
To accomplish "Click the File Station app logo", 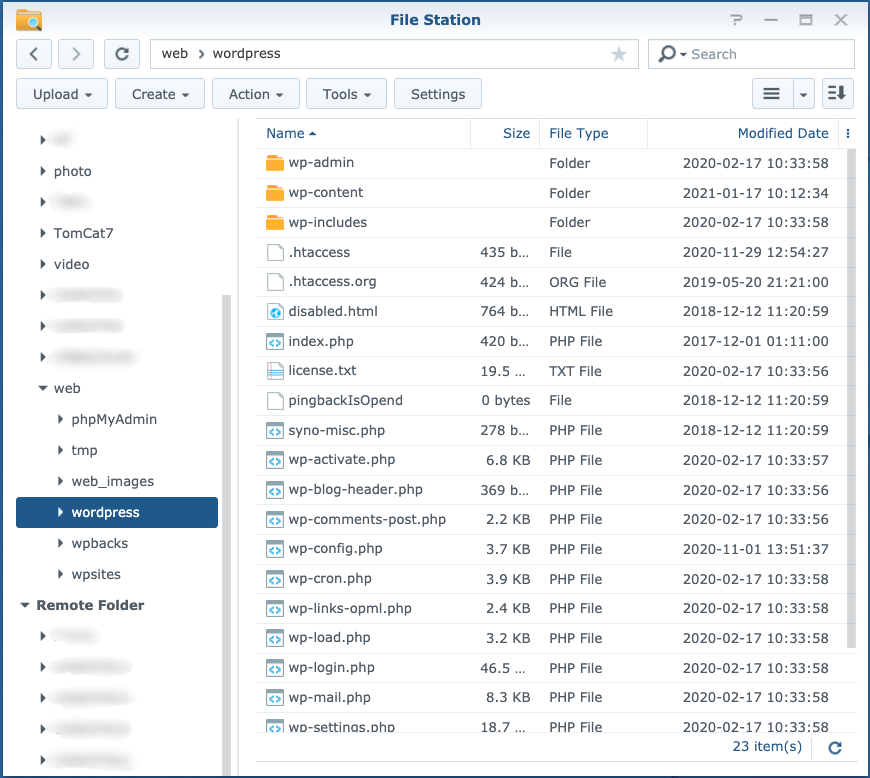I will pos(29,21).
